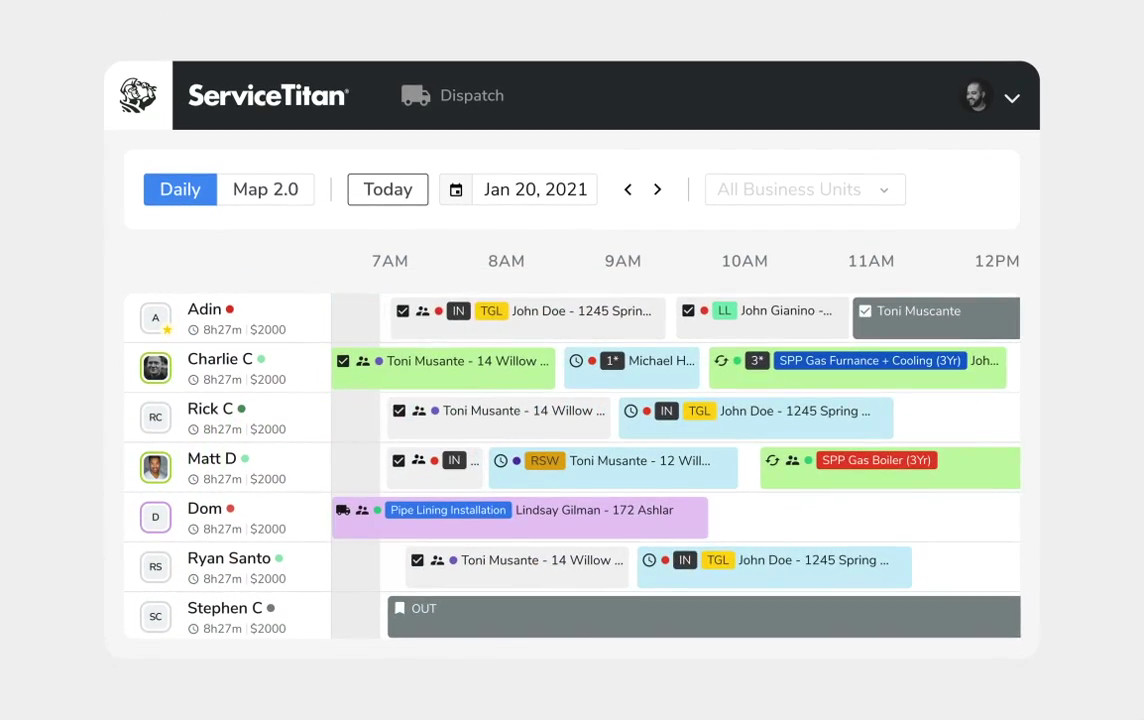This screenshot has width=1144, height=720.
Task: Click the LL tag on John Gianino job
Action: pos(724,311)
